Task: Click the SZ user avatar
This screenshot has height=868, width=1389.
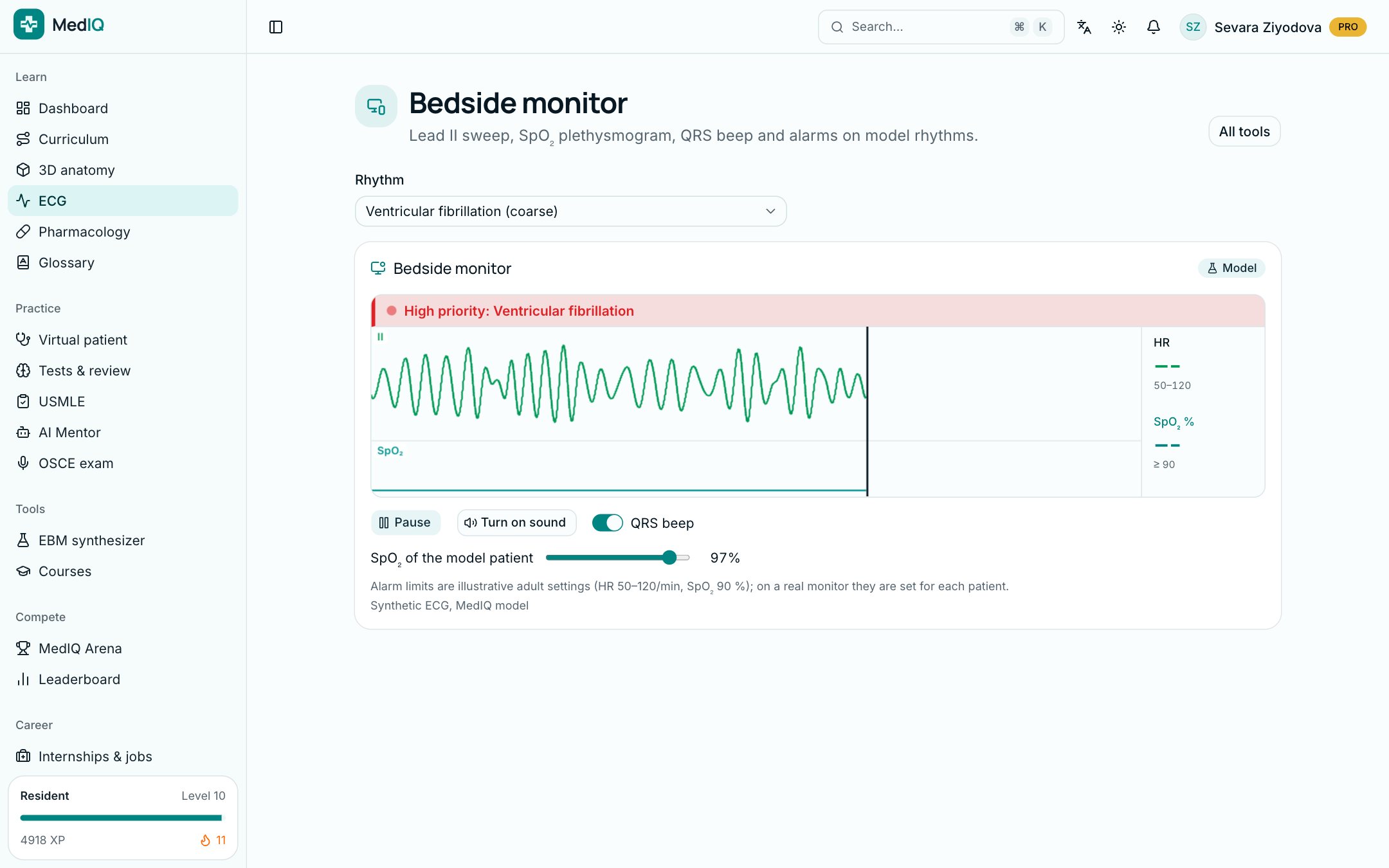Action: (1193, 27)
